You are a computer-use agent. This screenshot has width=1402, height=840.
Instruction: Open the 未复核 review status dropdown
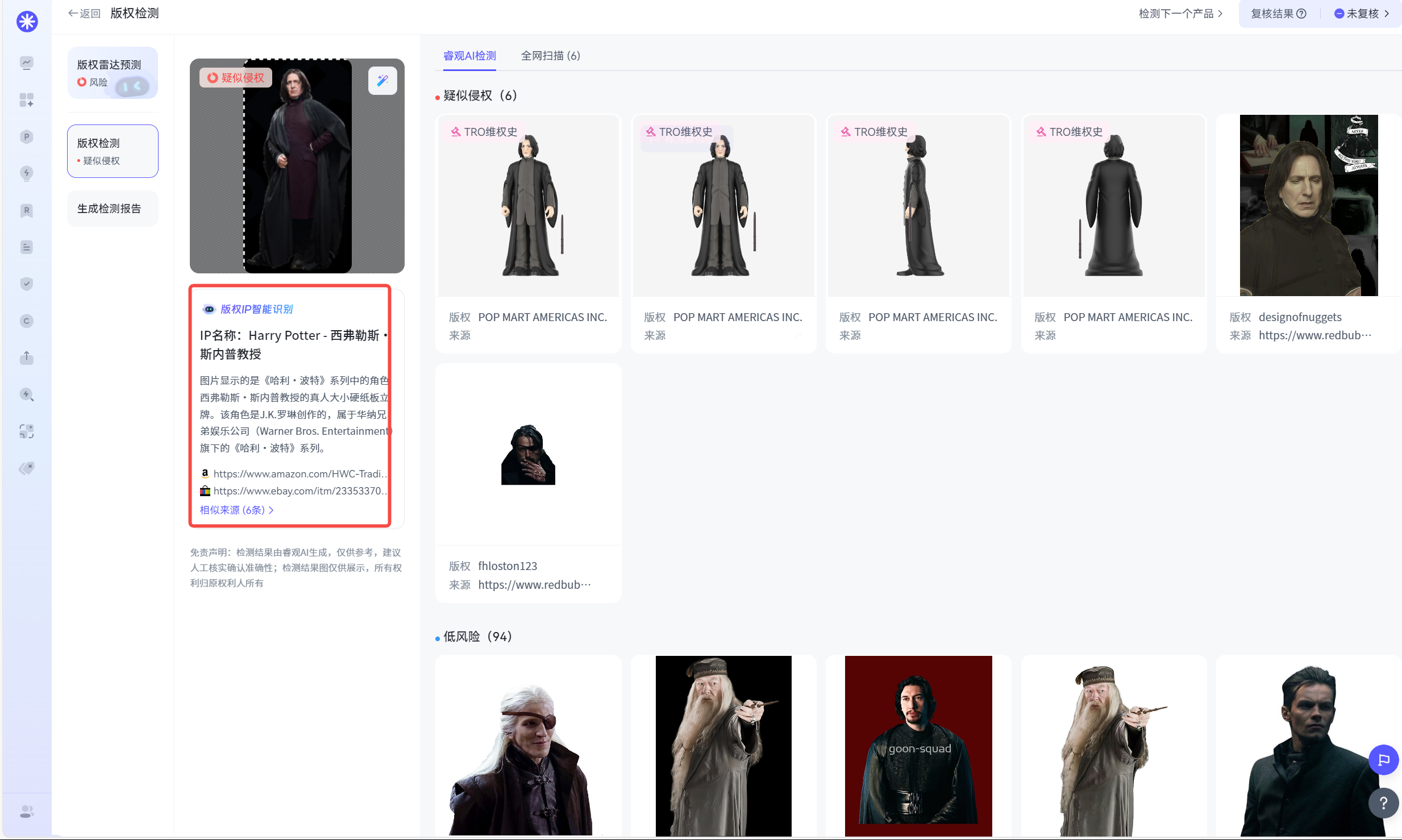tap(1361, 14)
